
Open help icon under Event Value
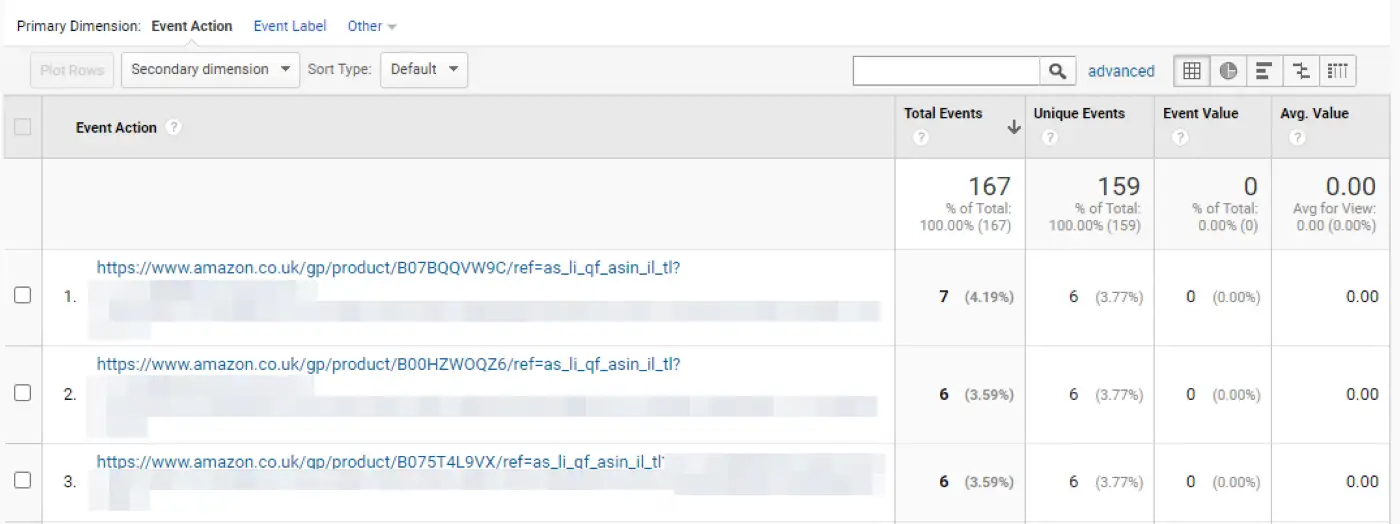tap(1180, 138)
